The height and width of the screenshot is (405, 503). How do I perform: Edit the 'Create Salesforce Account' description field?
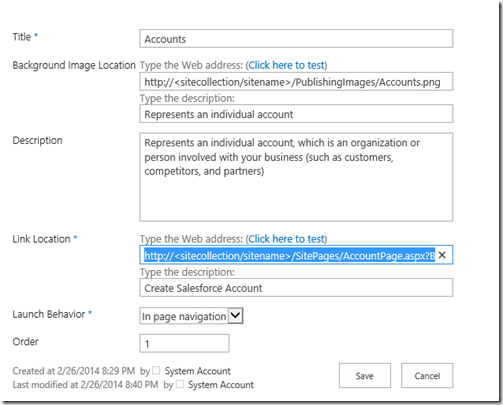point(296,288)
